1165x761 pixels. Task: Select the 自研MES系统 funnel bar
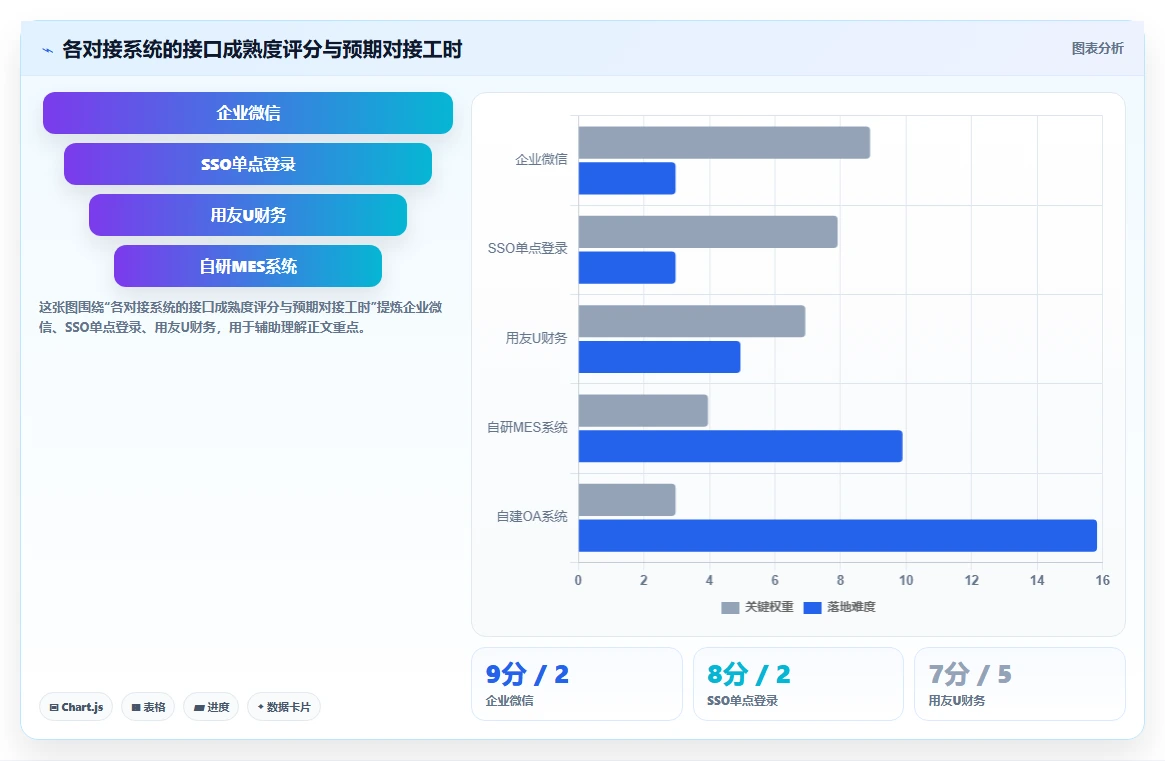(248, 266)
